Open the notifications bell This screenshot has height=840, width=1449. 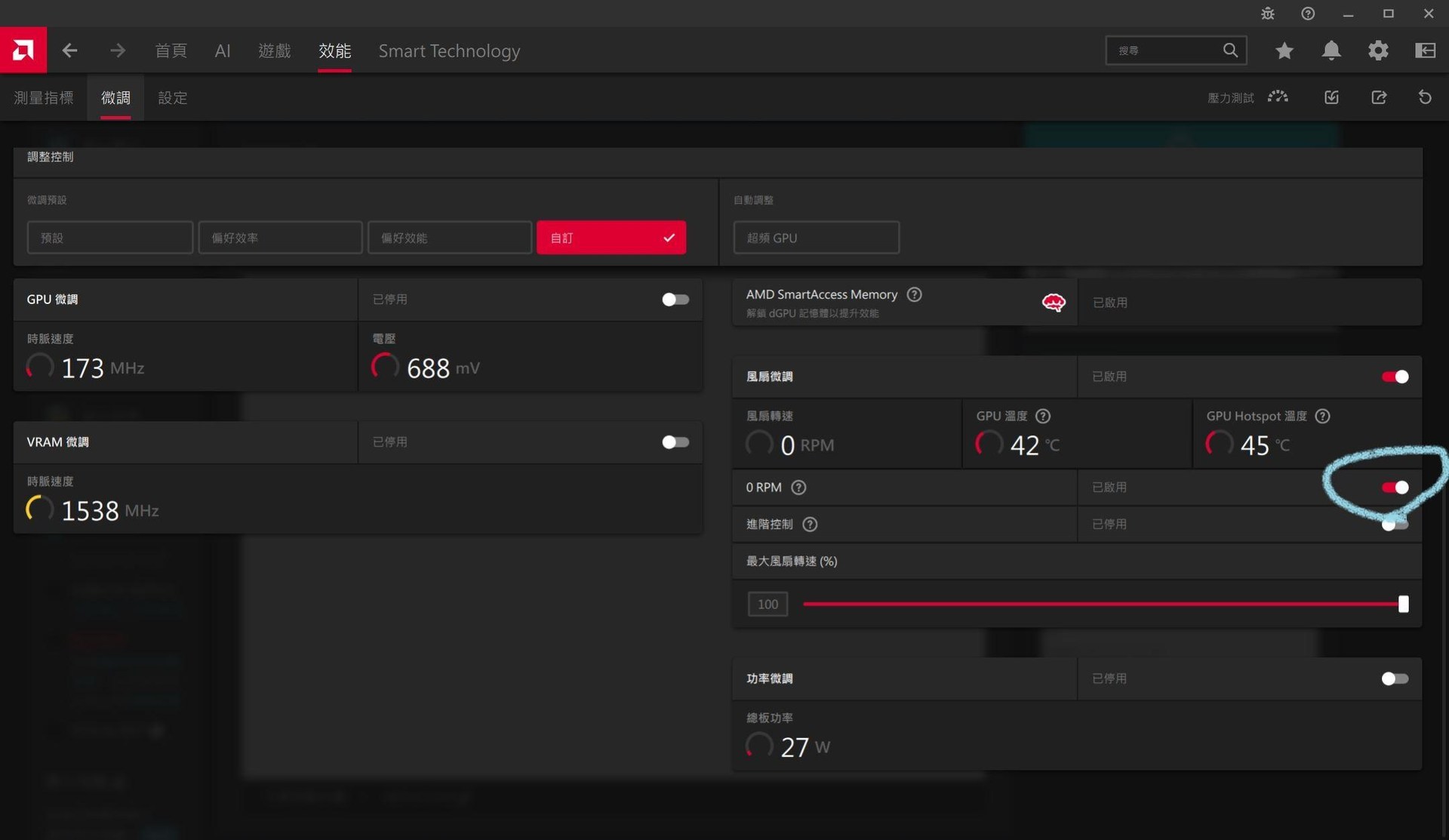click(1331, 51)
